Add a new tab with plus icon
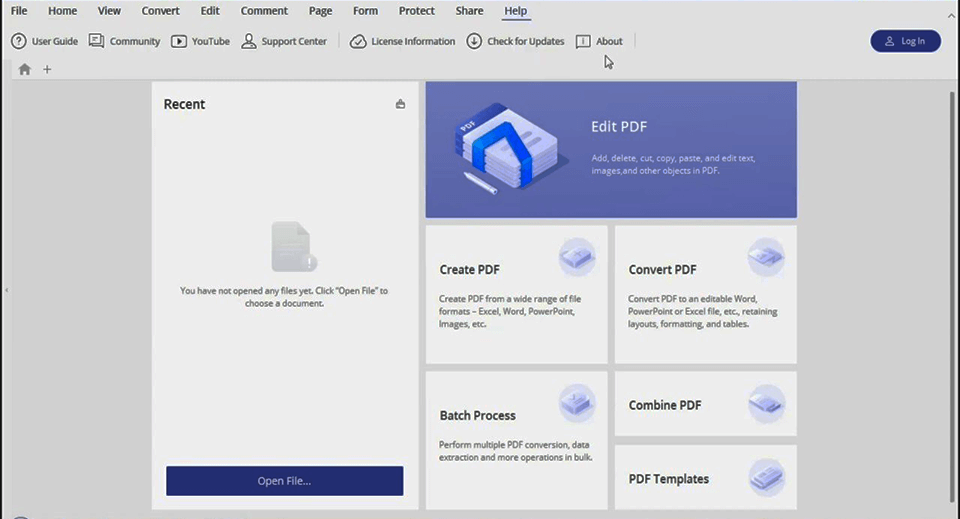The width and height of the screenshot is (960, 519). 47,69
